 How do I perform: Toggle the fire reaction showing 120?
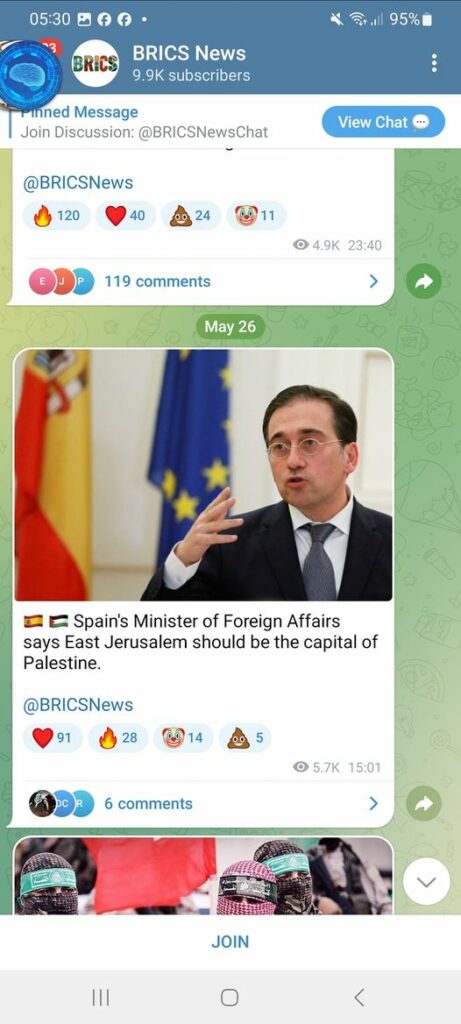[56, 216]
